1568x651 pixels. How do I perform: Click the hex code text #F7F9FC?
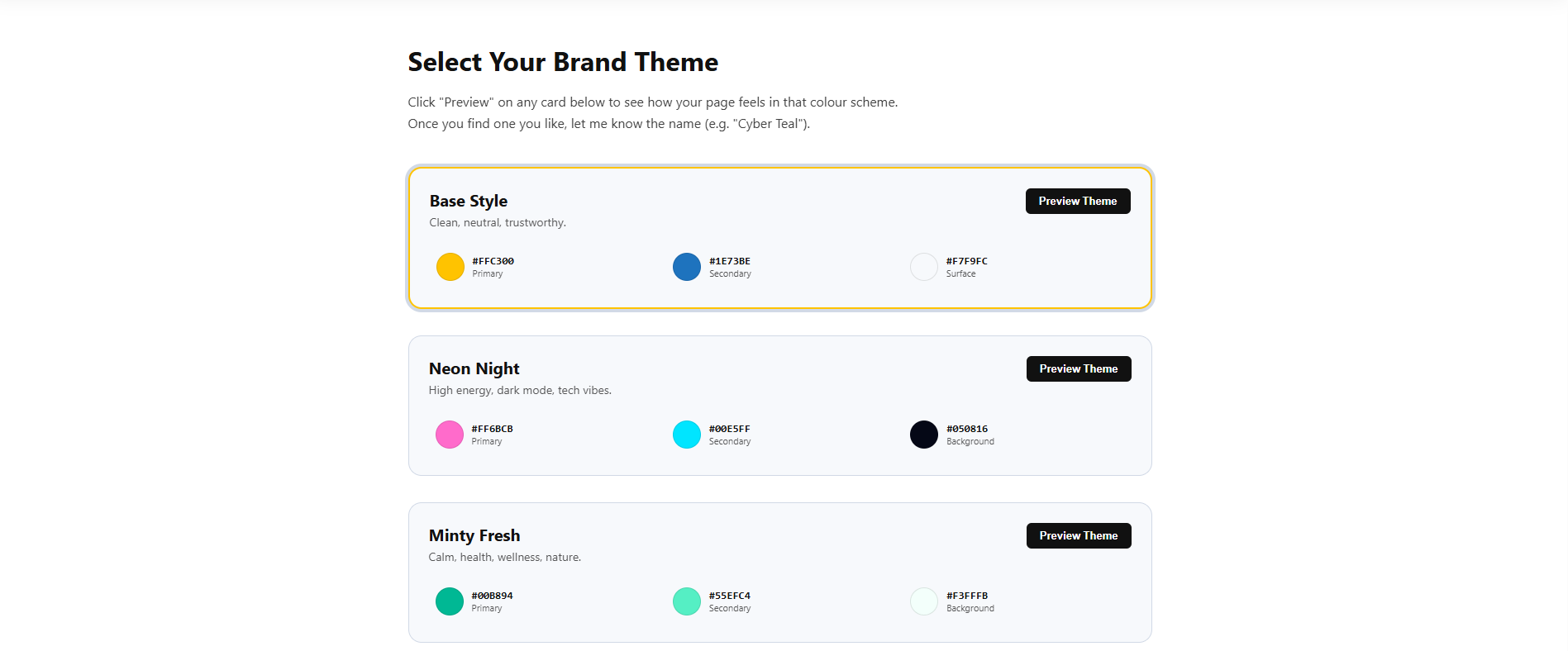tap(967, 261)
